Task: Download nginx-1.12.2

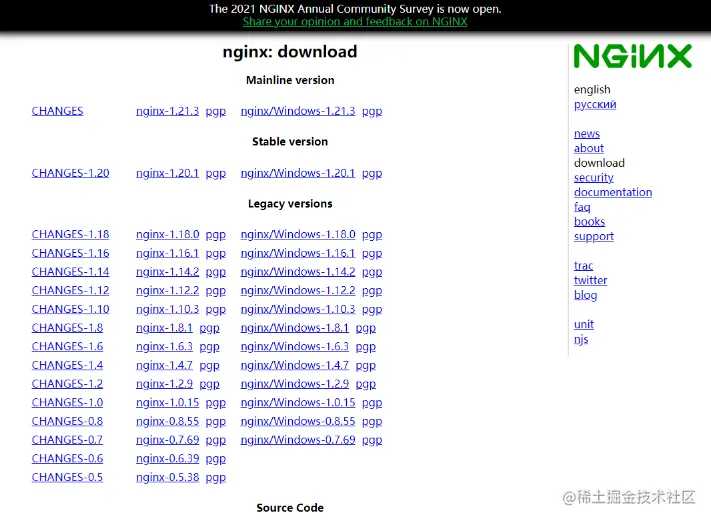Action: pos(167,290)
